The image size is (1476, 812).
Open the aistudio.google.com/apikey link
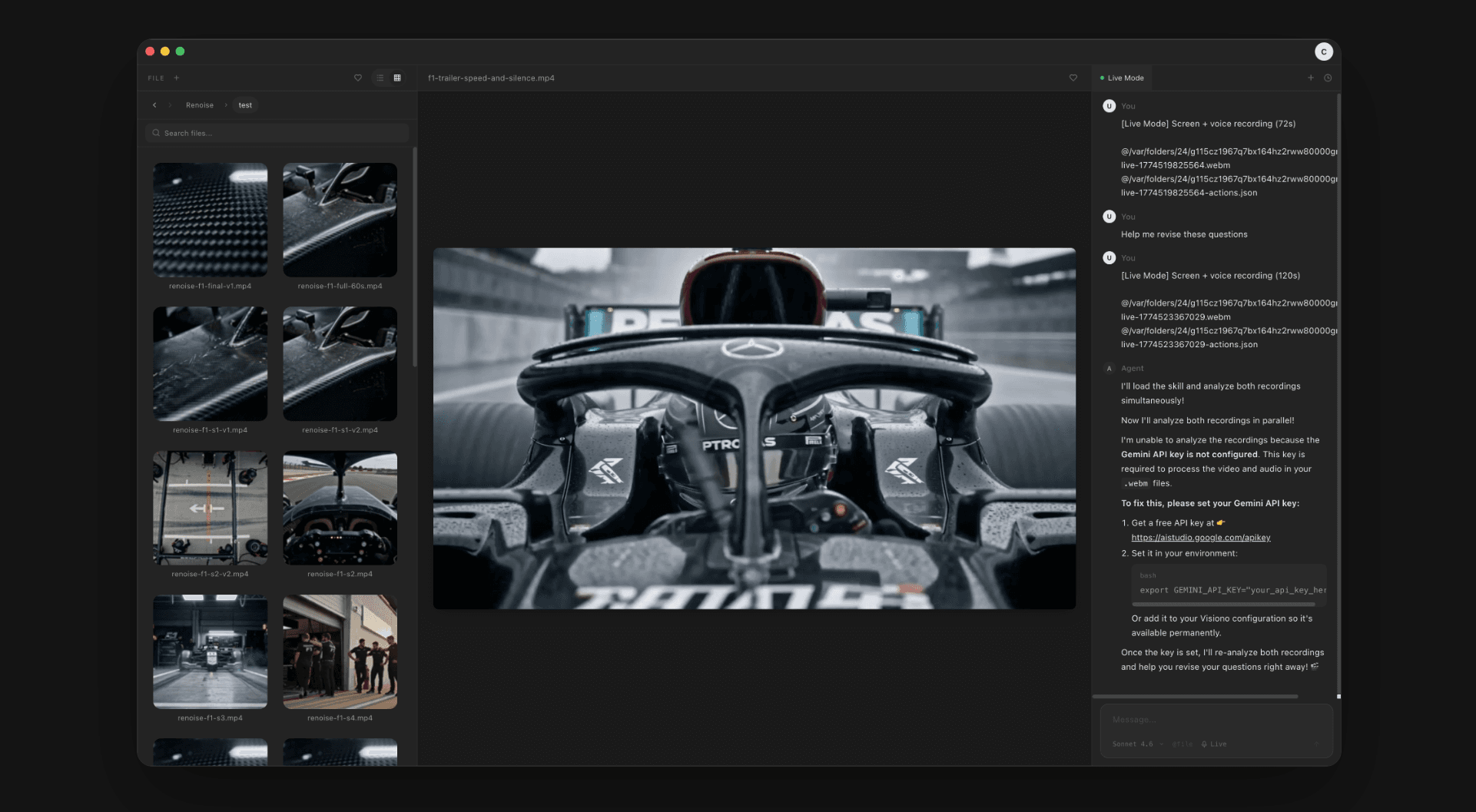click(1201, 538)
